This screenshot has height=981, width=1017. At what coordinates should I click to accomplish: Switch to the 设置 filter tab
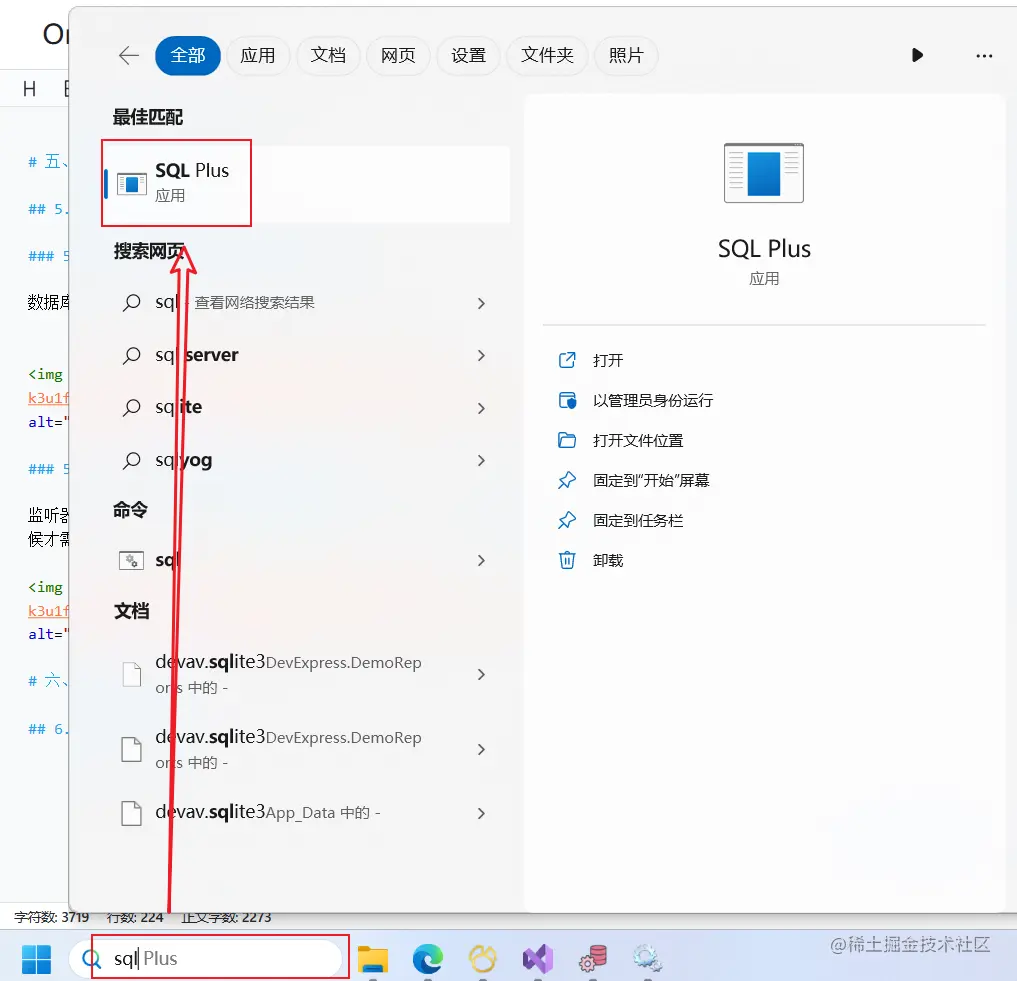pyautogui.click(x=468, y=56)
